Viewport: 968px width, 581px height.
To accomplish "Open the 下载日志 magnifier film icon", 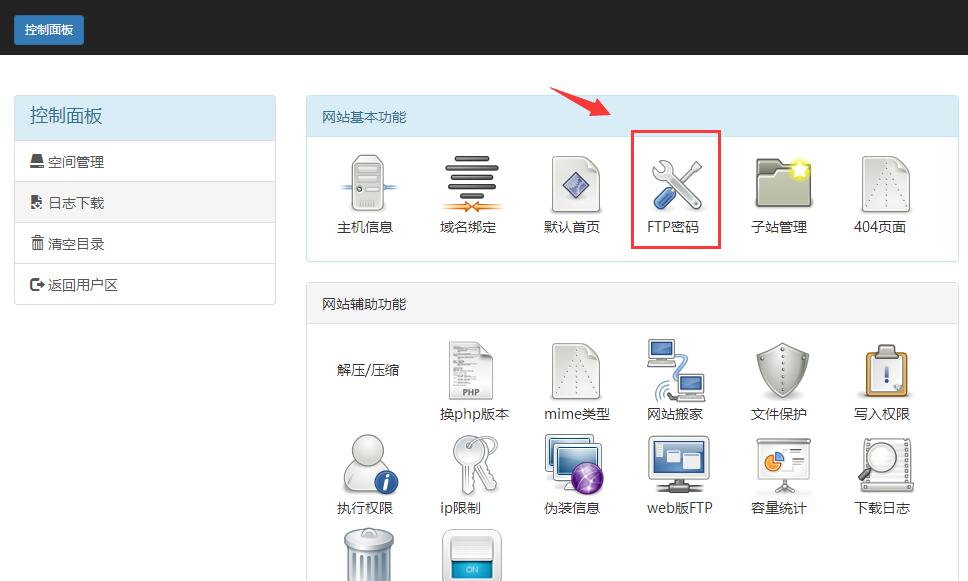I will [885, 466].
